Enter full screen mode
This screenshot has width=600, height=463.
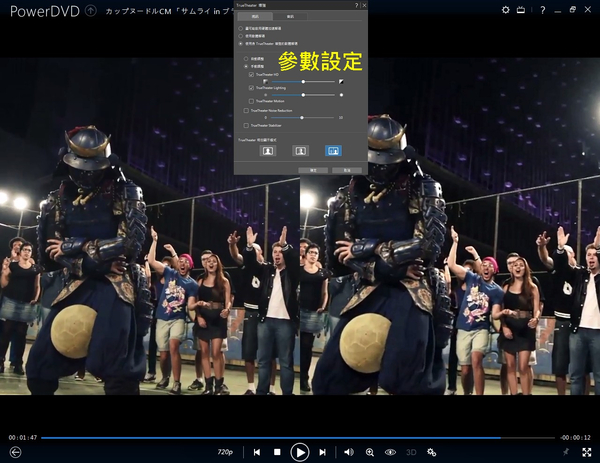coord(587,452)
